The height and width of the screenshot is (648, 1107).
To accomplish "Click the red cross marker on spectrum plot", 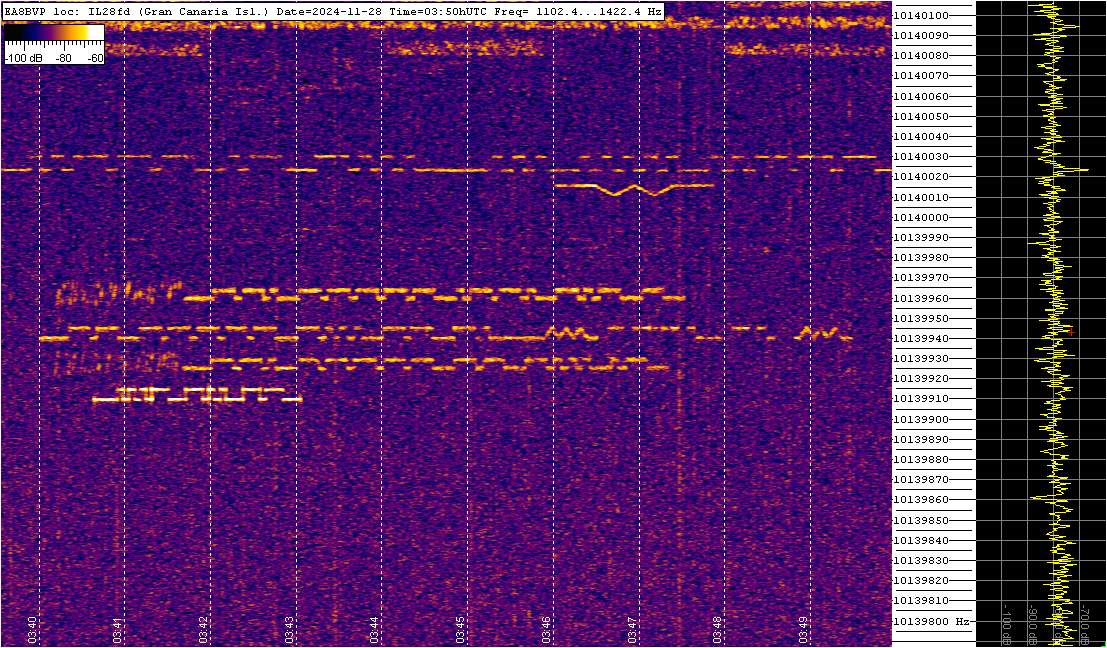I will 1071,332.
